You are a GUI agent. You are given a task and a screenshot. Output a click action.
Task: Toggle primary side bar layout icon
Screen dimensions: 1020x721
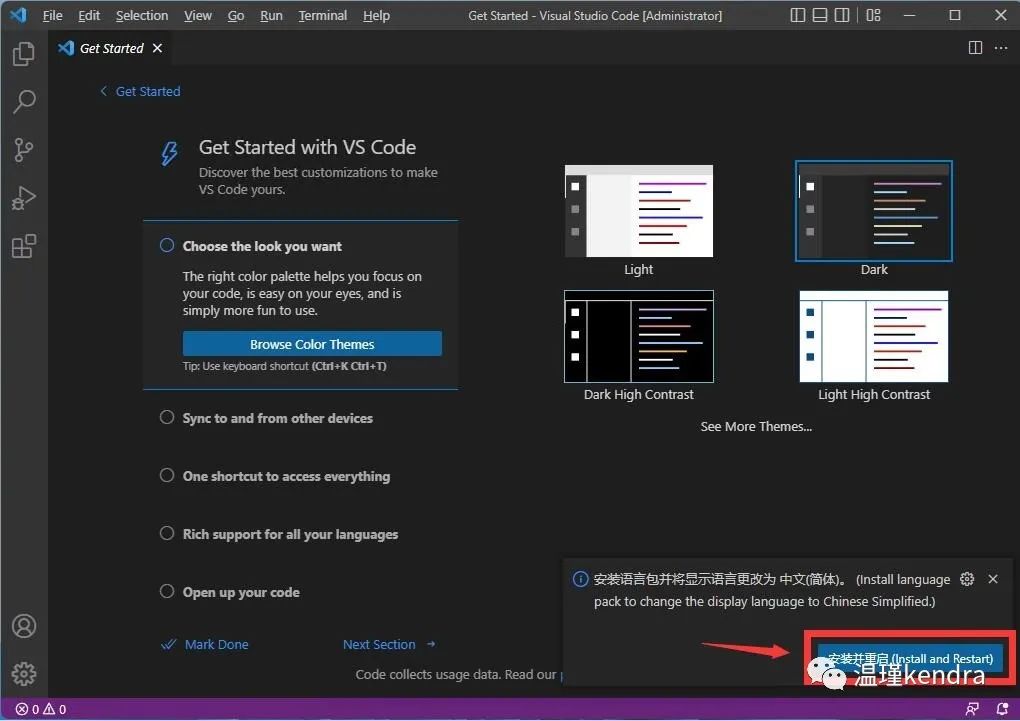(x=798, y=15)
